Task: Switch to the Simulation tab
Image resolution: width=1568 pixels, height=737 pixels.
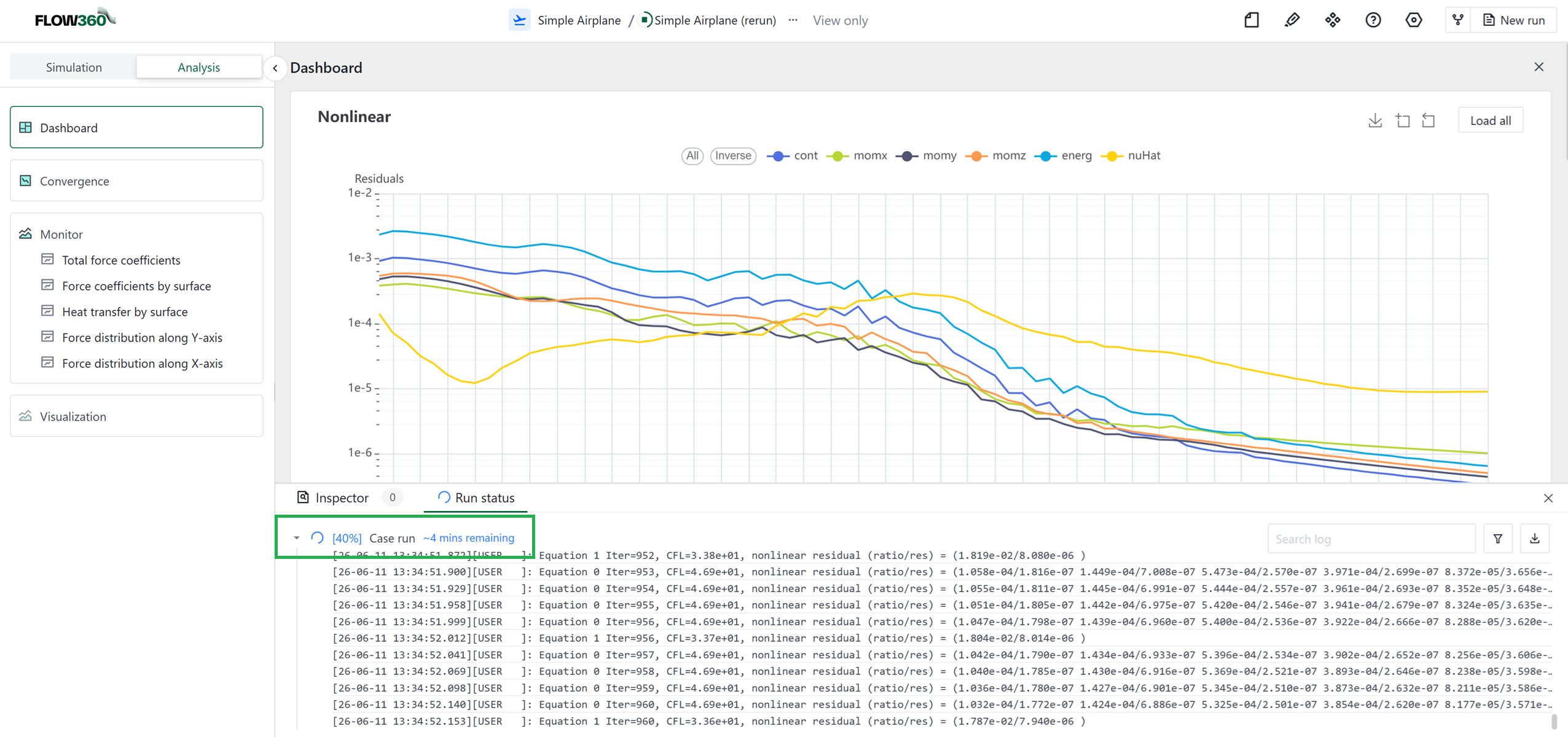Action: [74, 67]
